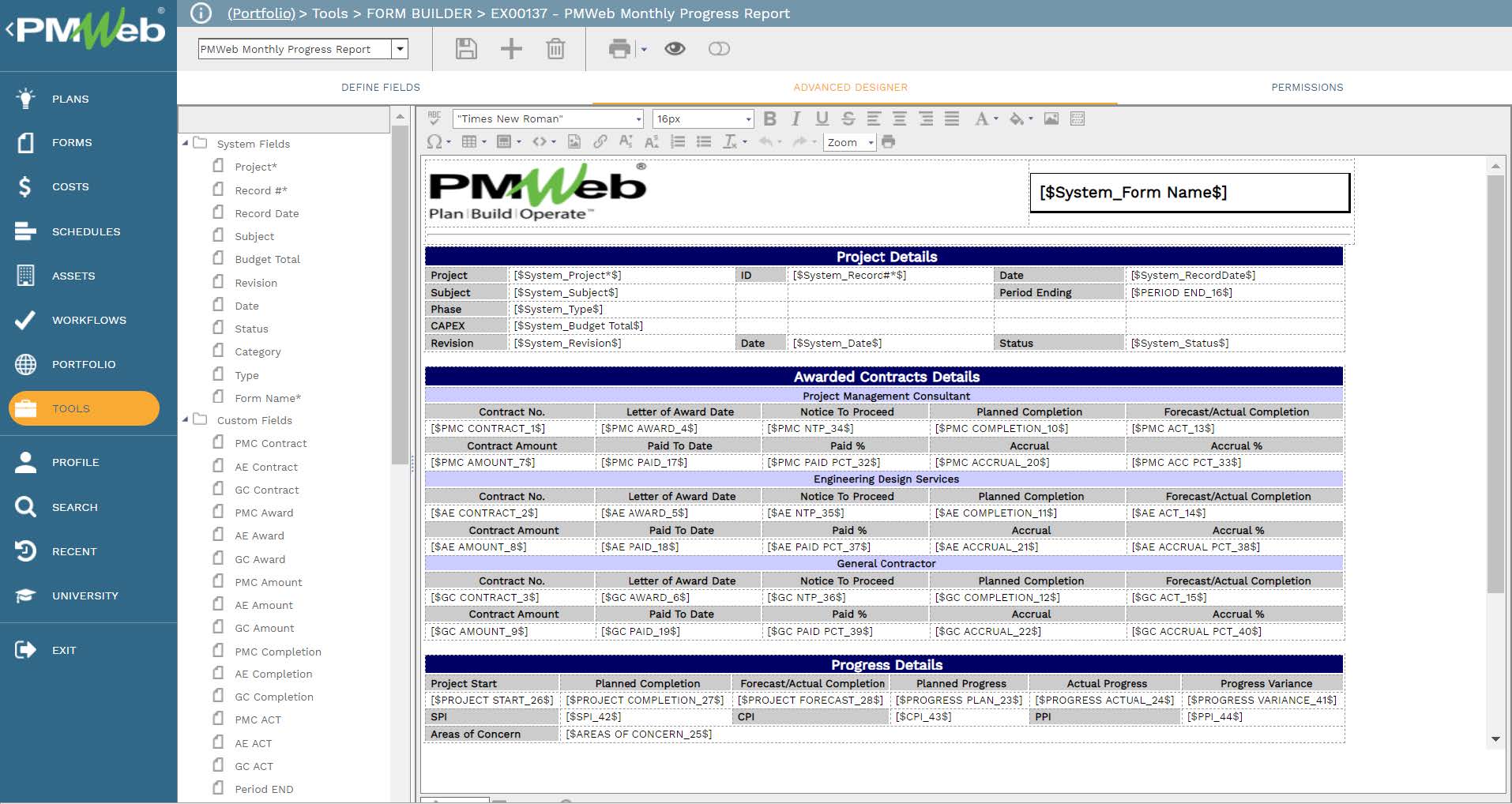The width and height of the screenshot is (1512, 804).
Task: Click the (Portfolio) breadcrumb link
Action: (x=261, y=13)
